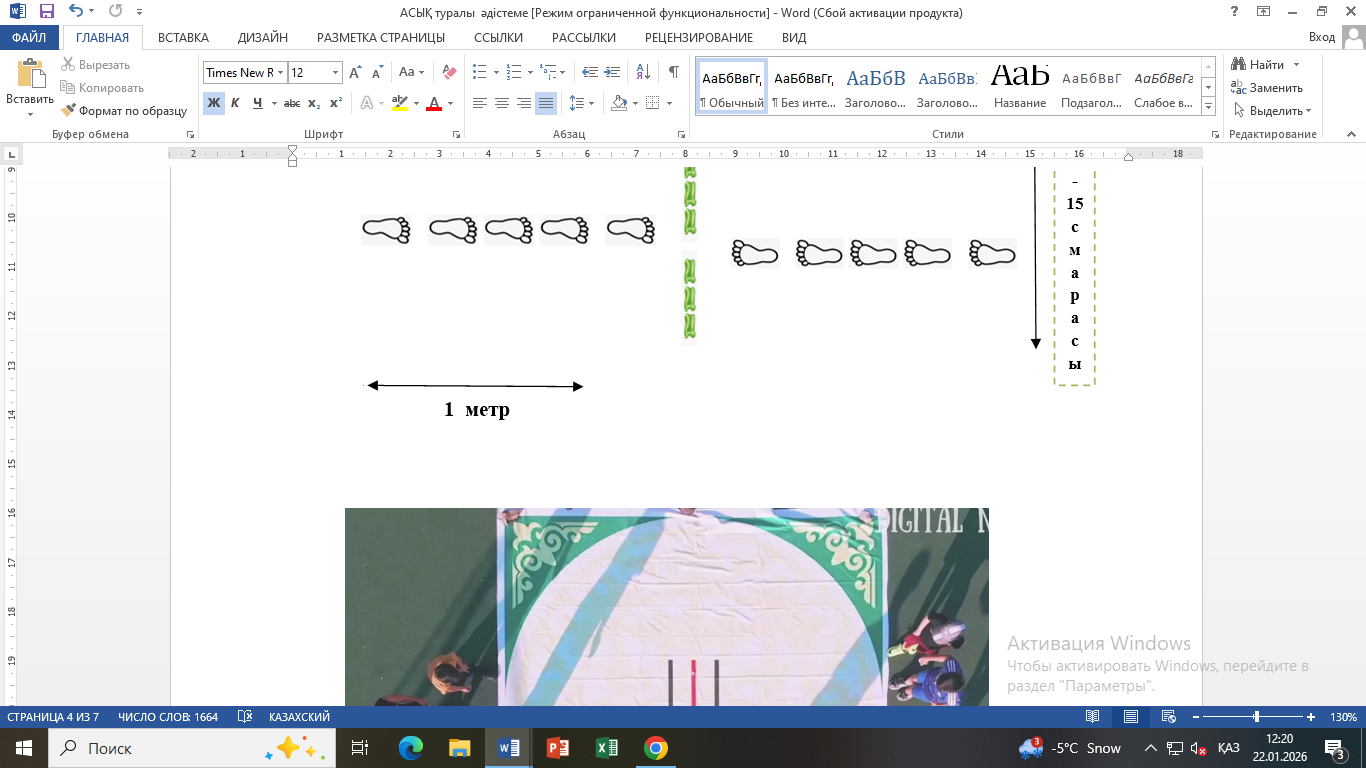Toggle superscript formatting

click(x=336, y=103)
